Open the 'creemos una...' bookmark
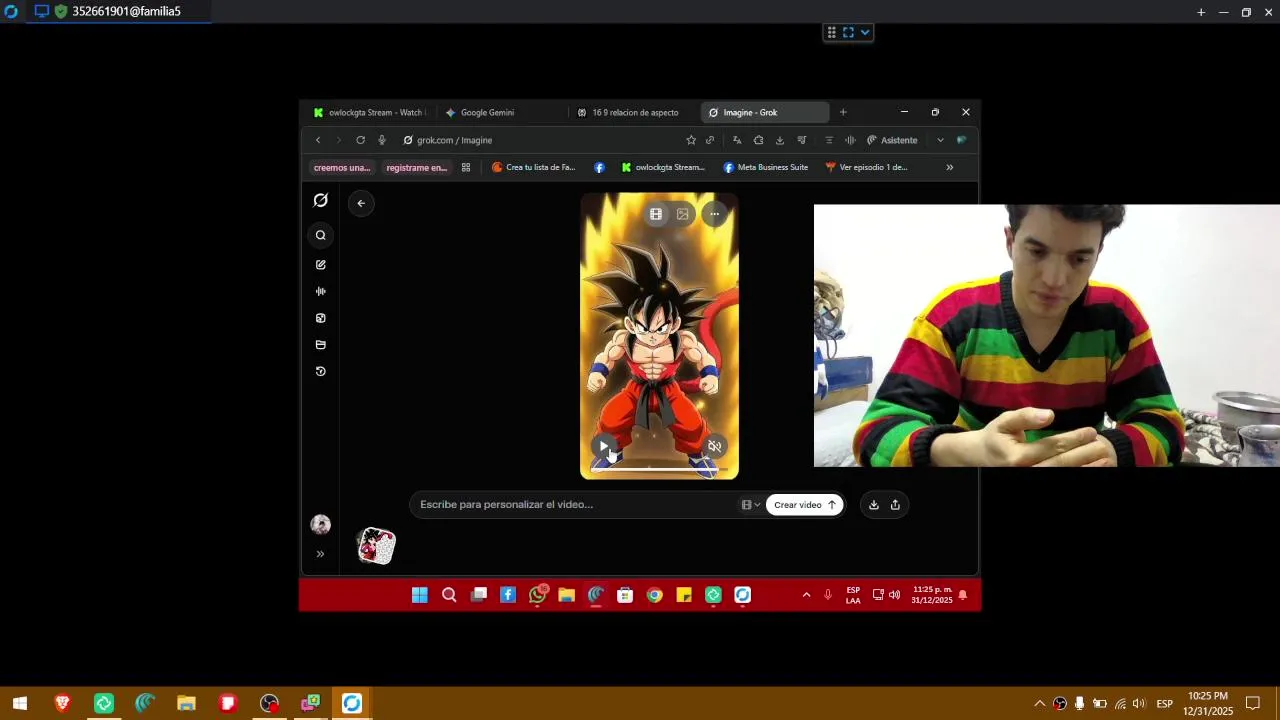The image size is (1280, 720). (x=342, y=168)
